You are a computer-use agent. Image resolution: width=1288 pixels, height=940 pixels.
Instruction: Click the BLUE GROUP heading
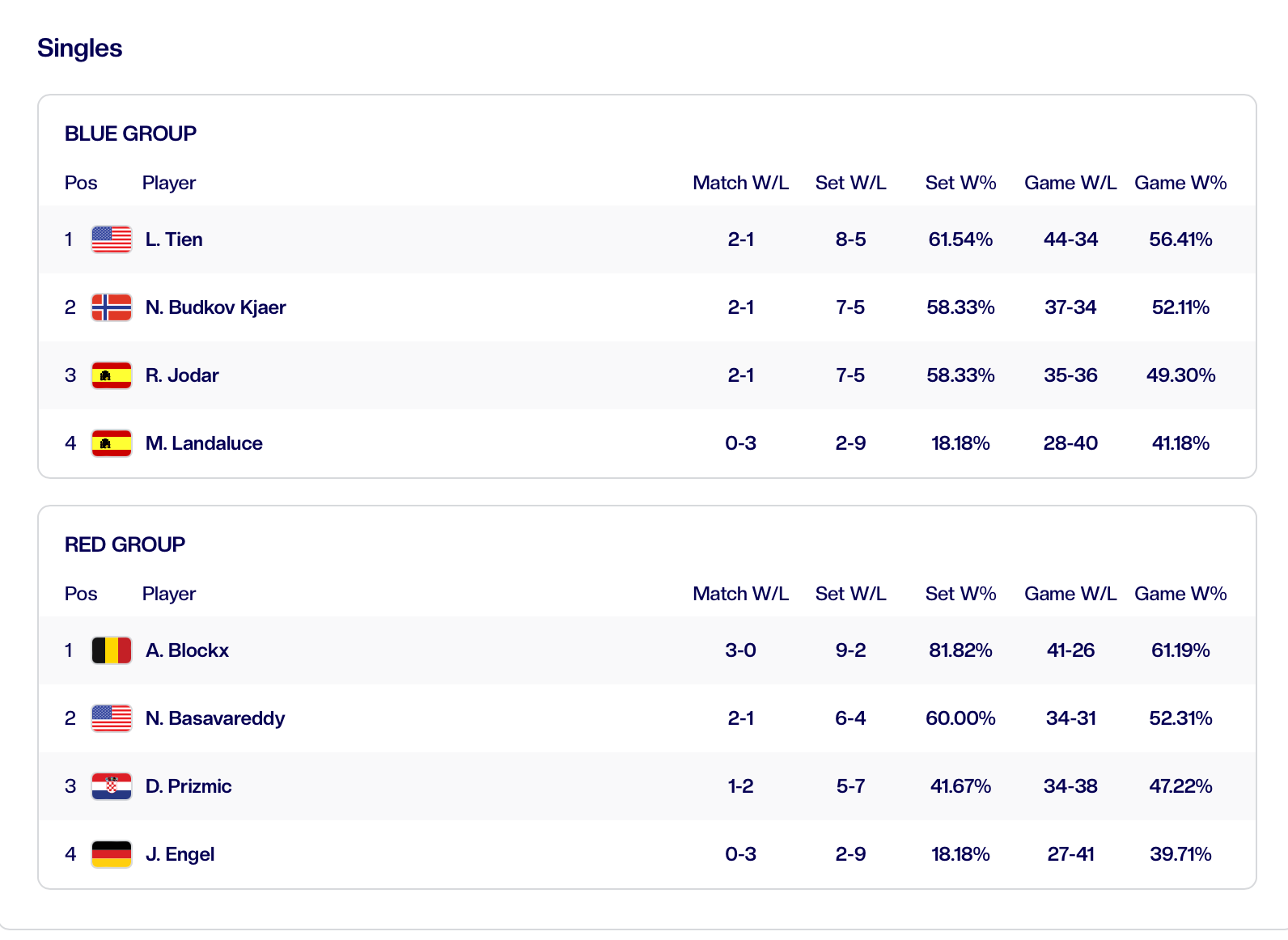click(130, 133)
